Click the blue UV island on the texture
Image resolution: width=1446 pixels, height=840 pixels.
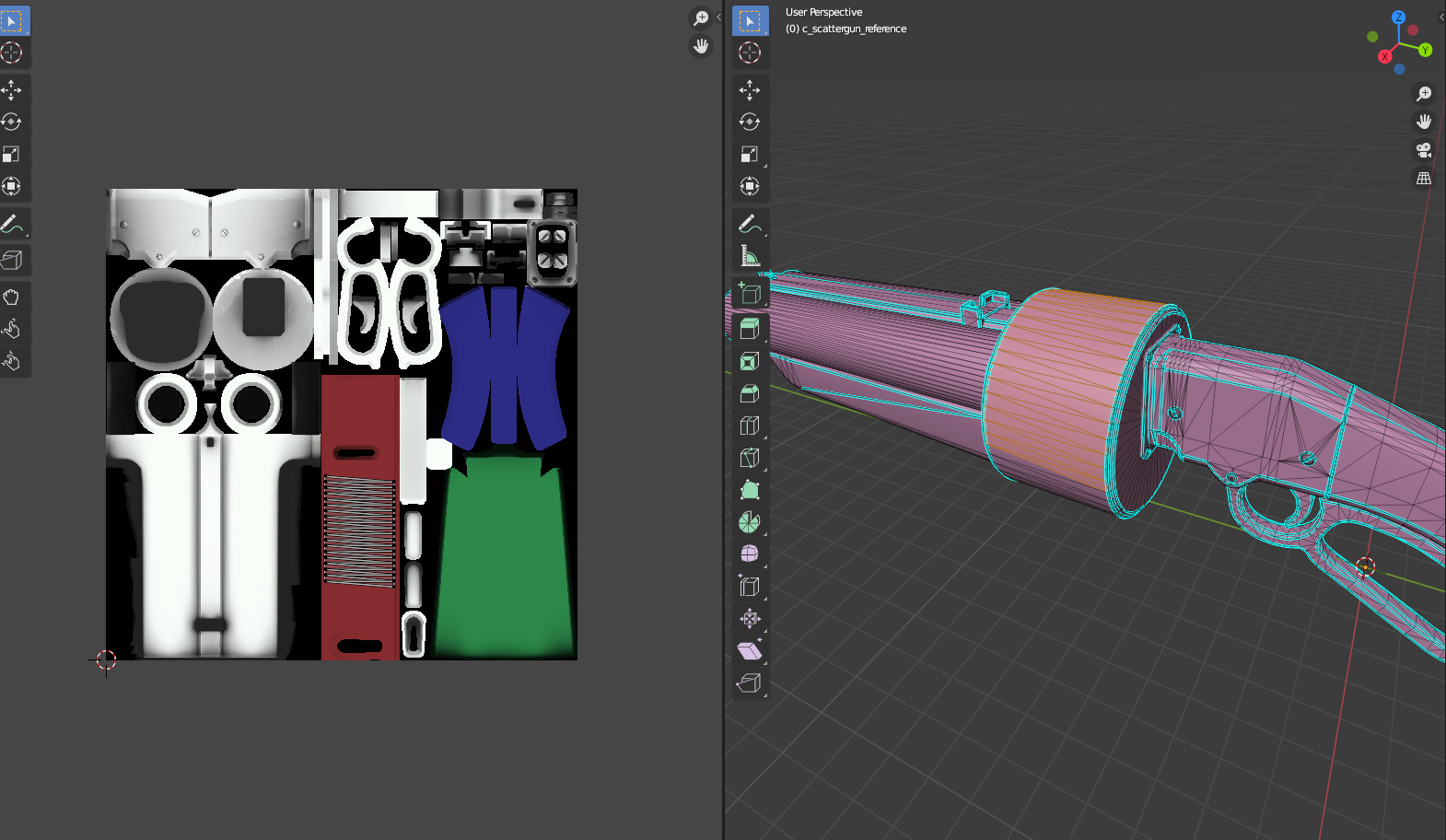[x=504, y=367]
